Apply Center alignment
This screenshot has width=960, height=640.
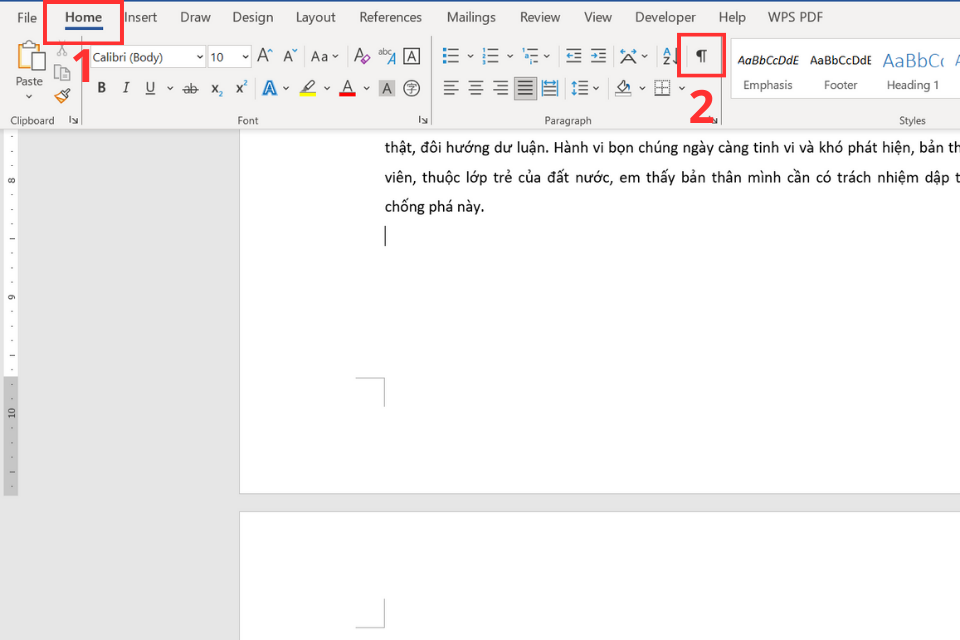[477, 88]
